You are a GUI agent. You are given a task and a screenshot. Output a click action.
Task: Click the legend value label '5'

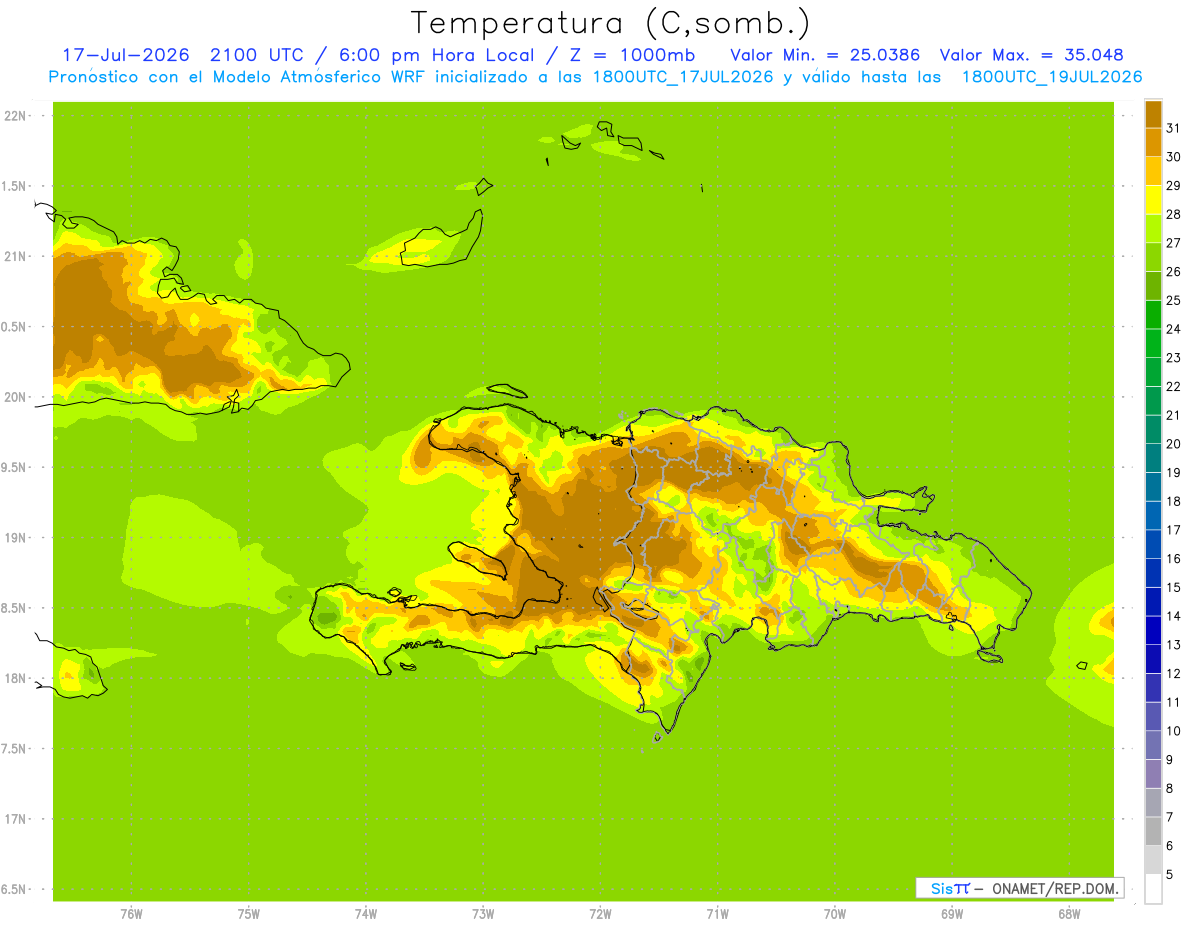(1170, 875)
